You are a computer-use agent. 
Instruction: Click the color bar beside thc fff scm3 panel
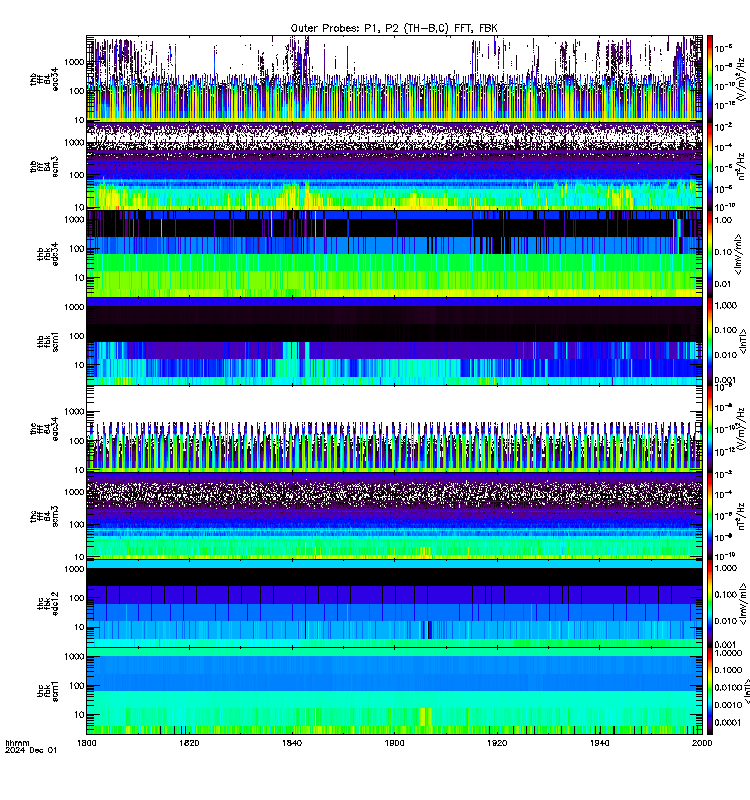click(x=710, y=516)
